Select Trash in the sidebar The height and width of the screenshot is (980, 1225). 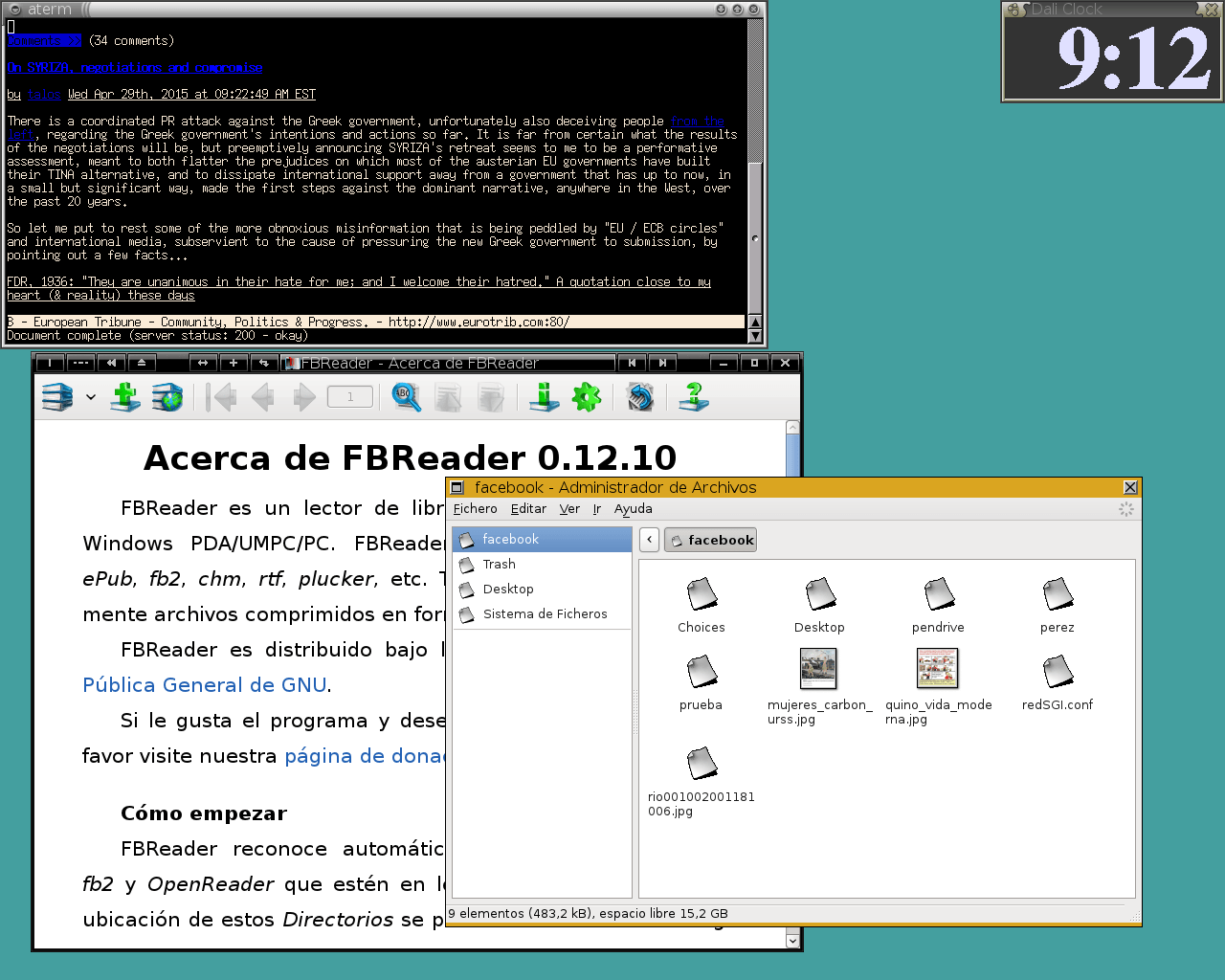pyautogui.click(x=499, y=565)
